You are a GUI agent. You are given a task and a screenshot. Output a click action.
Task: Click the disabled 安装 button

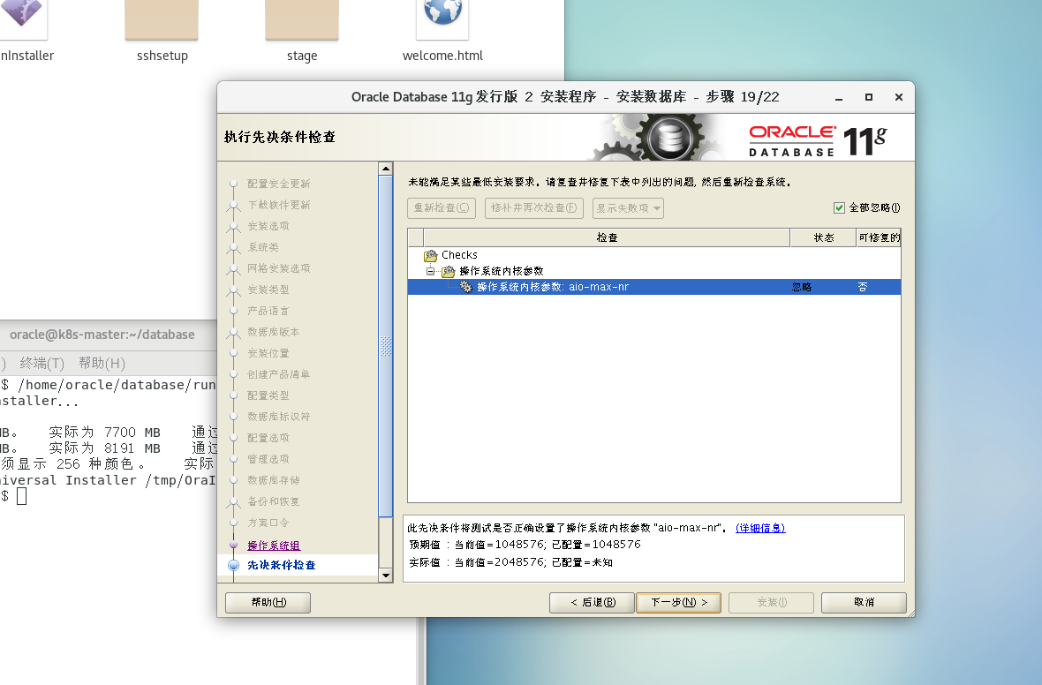[x=772, y=603]
